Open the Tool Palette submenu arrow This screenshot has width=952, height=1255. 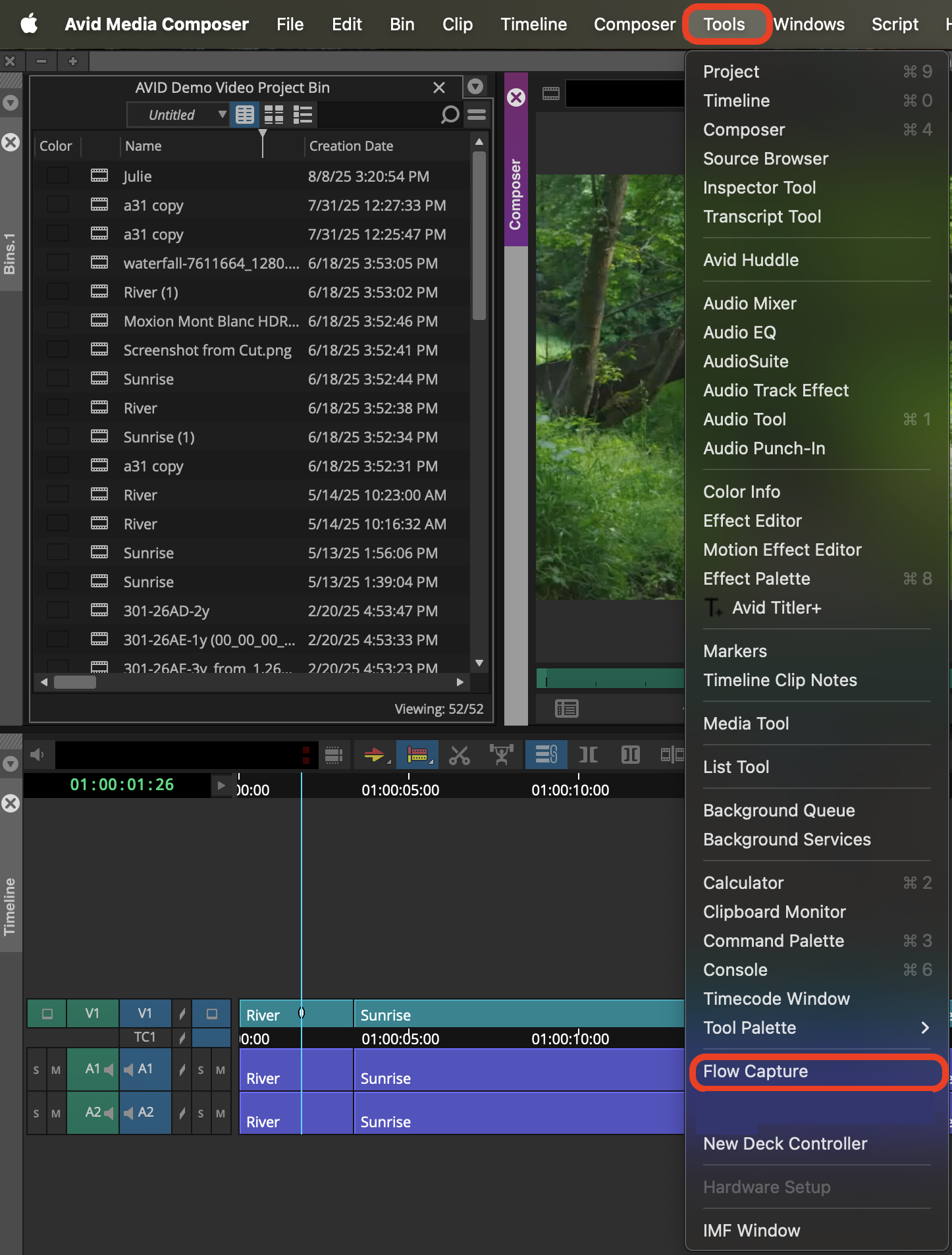coord(925,1028)
